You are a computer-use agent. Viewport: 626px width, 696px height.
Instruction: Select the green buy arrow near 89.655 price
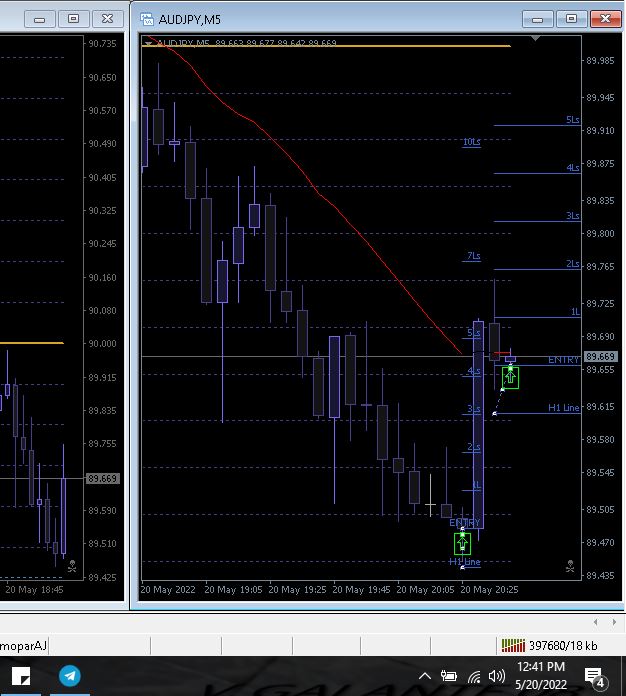tap(511, 377)
